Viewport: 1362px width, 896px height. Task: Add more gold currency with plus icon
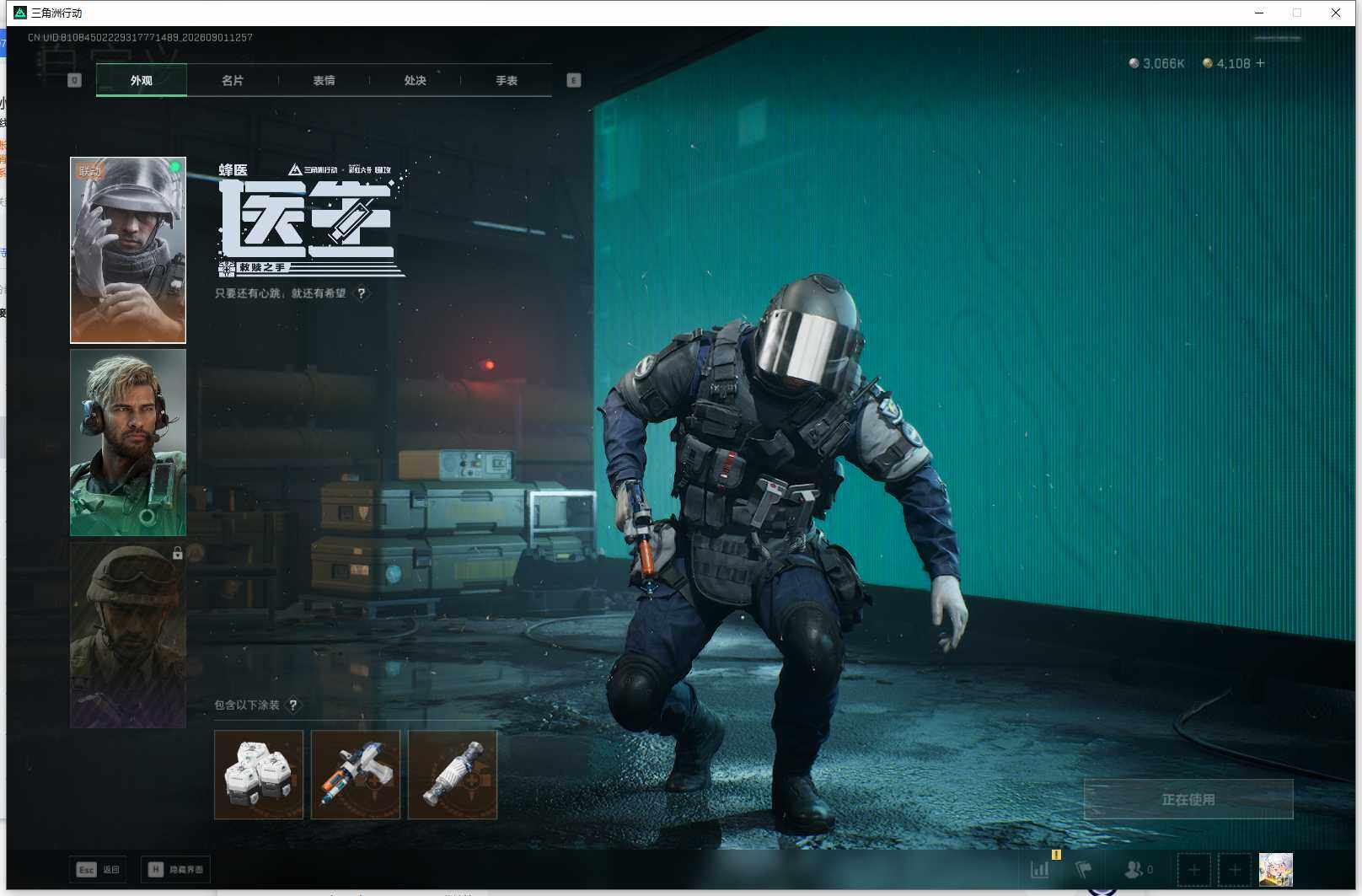click(1260, 63)
